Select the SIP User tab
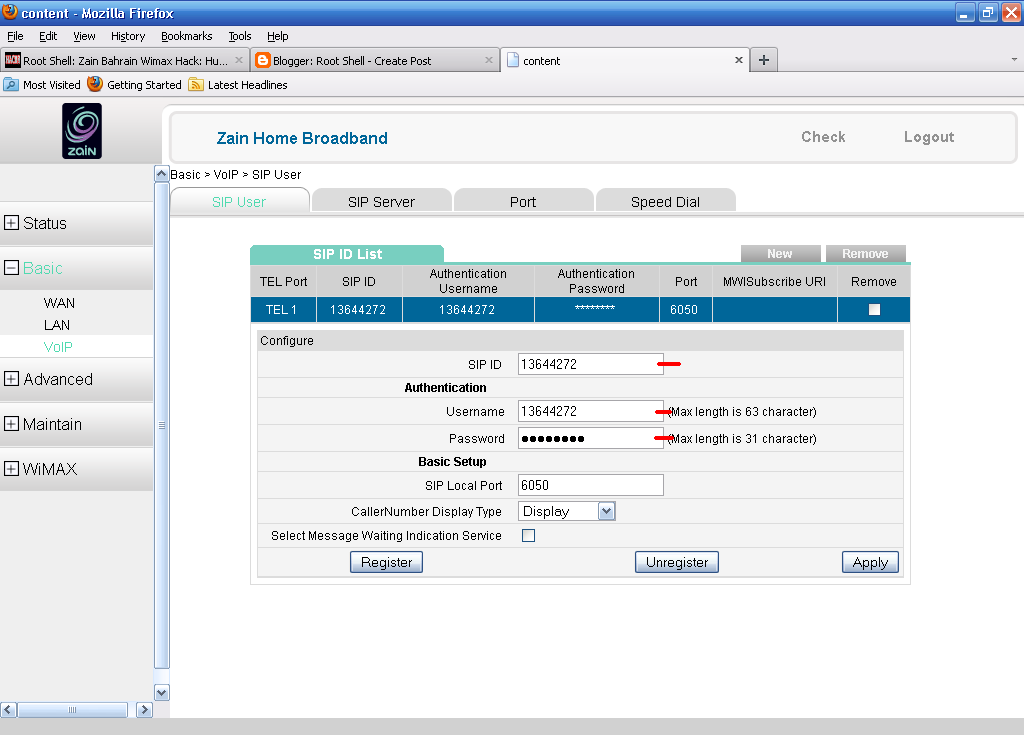Image resolution: width=1024 pixels, height=735 pixels. click(x=239, y=201)
